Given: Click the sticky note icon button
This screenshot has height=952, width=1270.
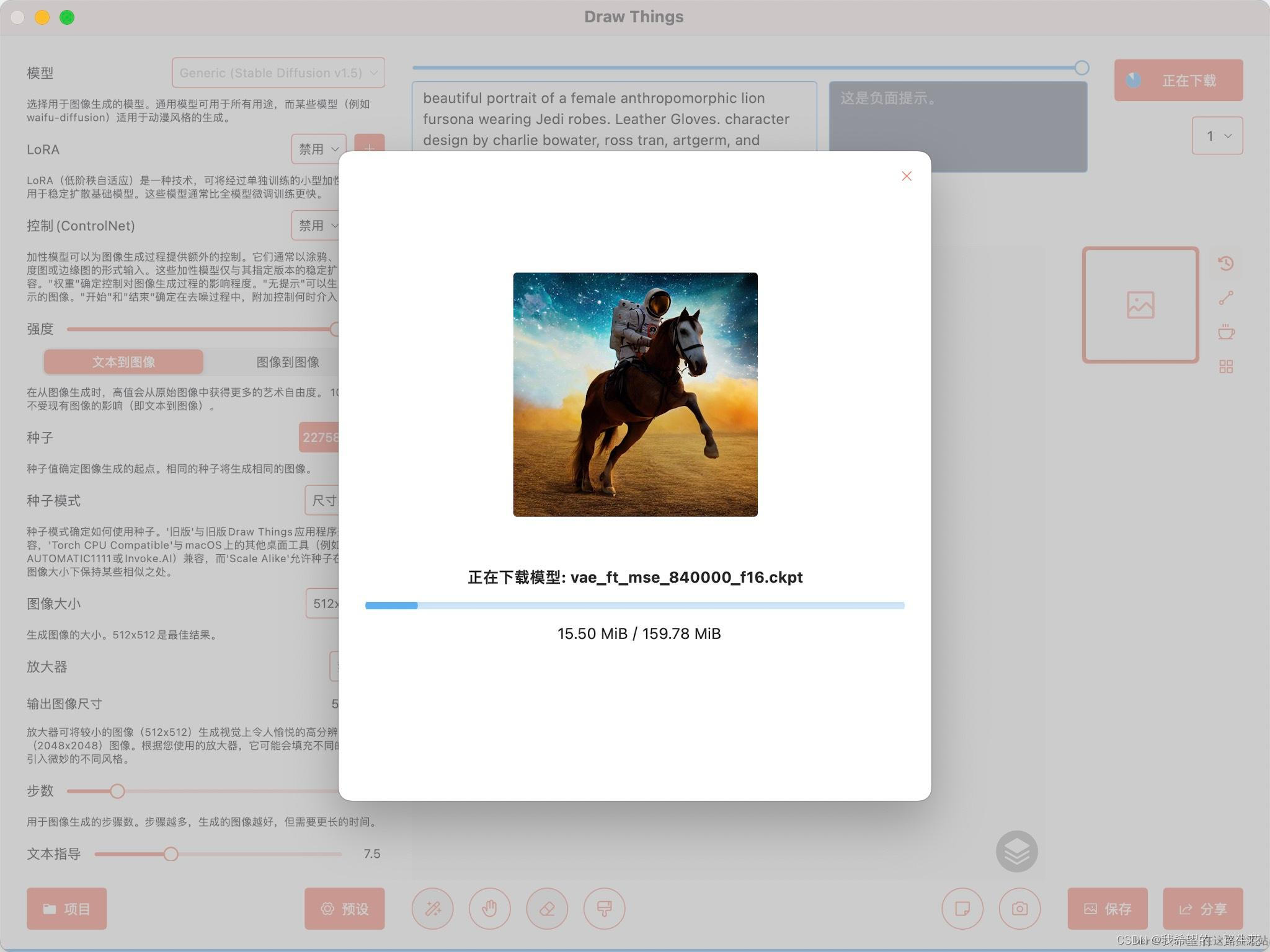Looking at the screenshot, I should tap(962, 909).
